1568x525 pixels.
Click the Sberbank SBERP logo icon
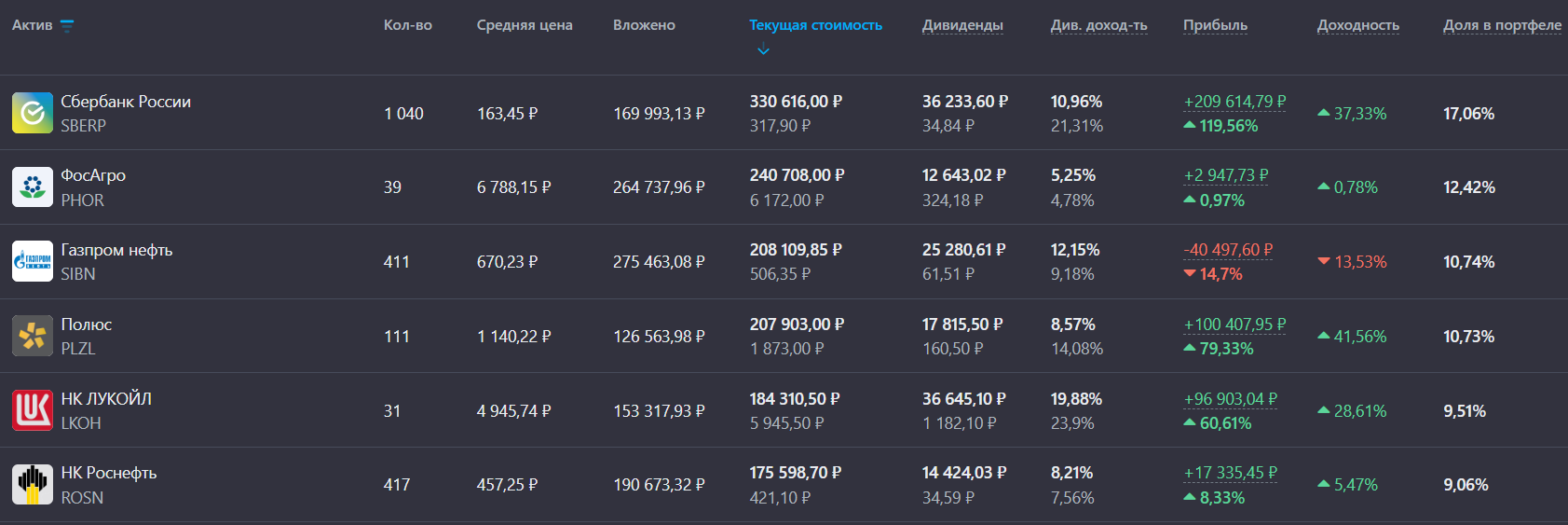pyautogui.click(x=33, y=113)
